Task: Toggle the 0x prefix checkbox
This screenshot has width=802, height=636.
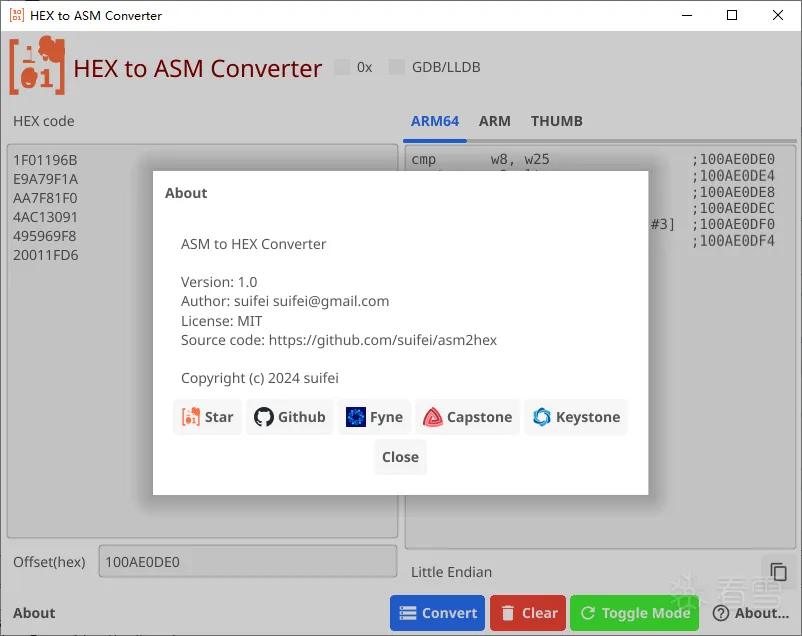Action: click(342, 67)
